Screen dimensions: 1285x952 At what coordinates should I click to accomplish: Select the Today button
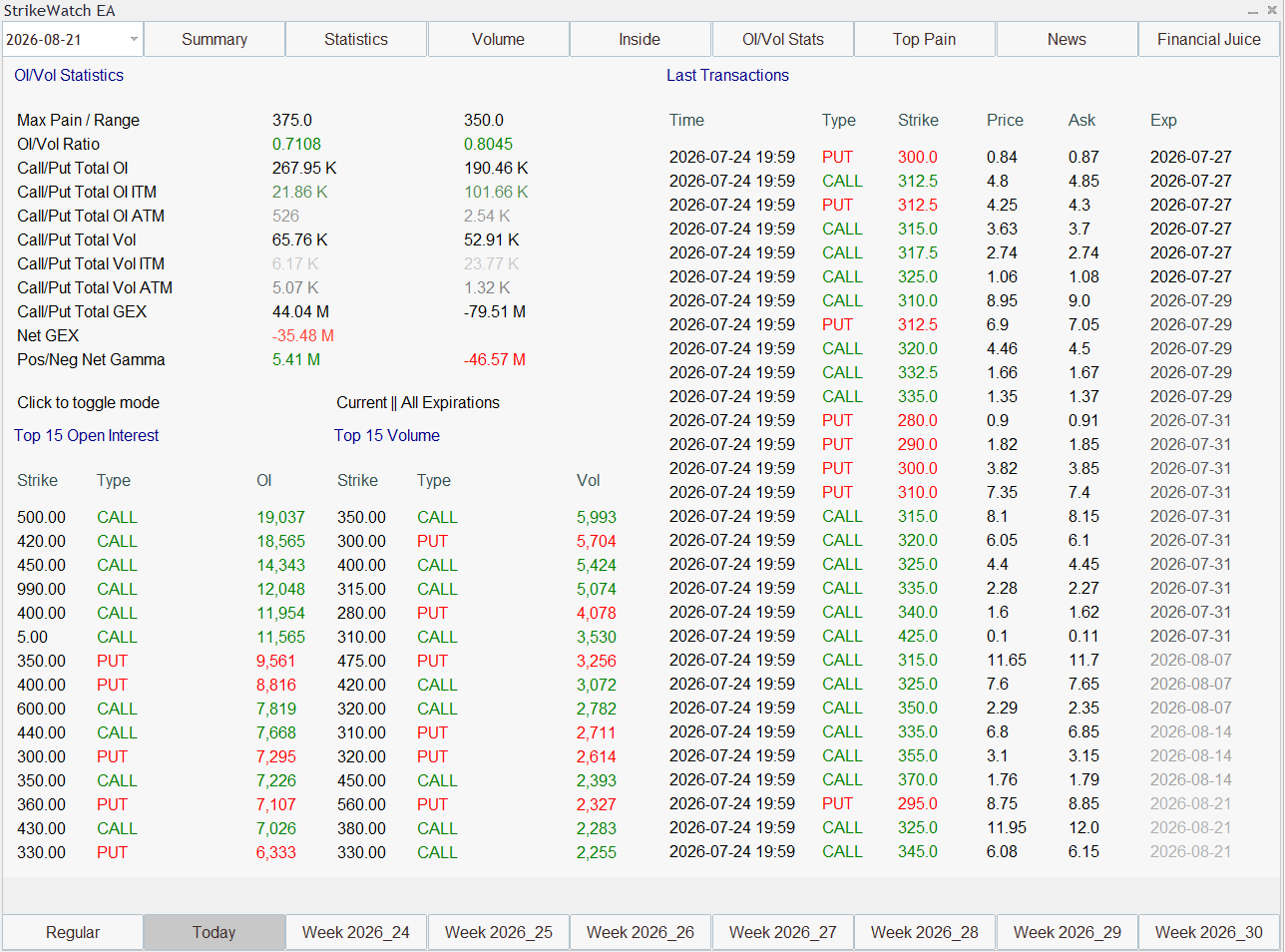[214, 932]
